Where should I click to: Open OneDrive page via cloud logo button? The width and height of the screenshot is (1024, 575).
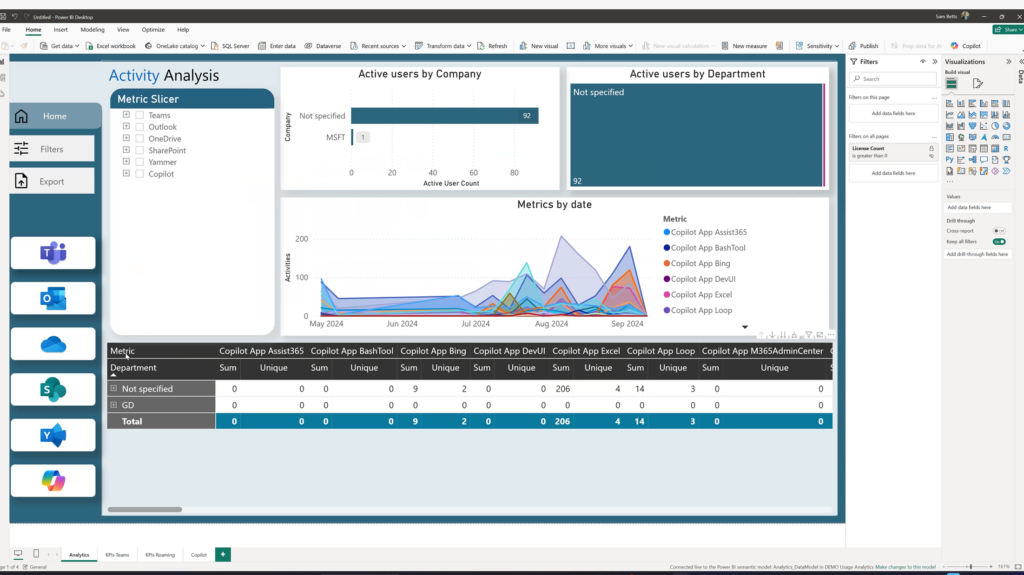coord(53,344)
